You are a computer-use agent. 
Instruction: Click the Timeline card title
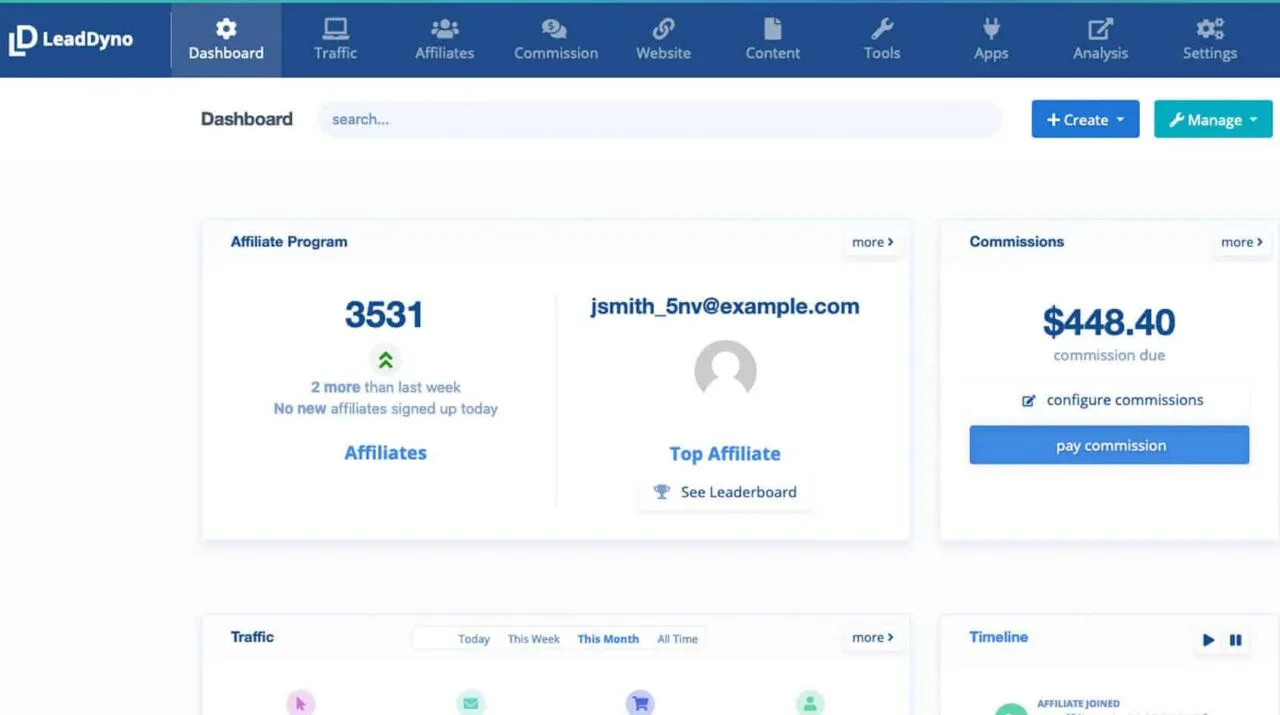point(998,637)
